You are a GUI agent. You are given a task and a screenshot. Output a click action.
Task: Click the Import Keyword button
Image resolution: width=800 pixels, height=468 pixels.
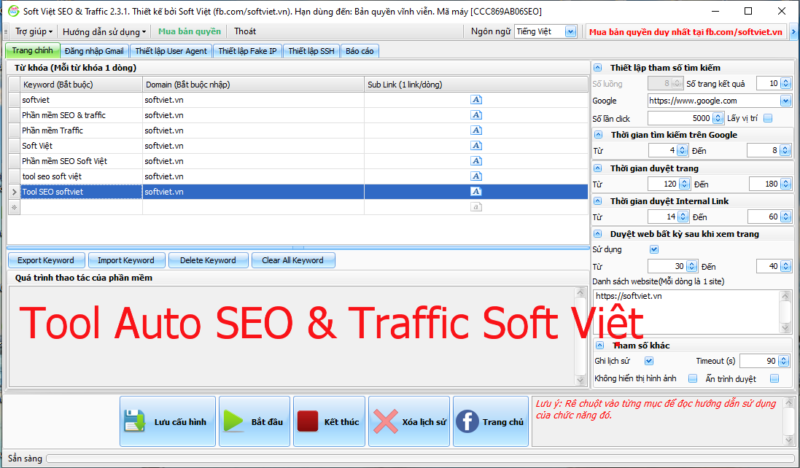(x=126, y=260)
